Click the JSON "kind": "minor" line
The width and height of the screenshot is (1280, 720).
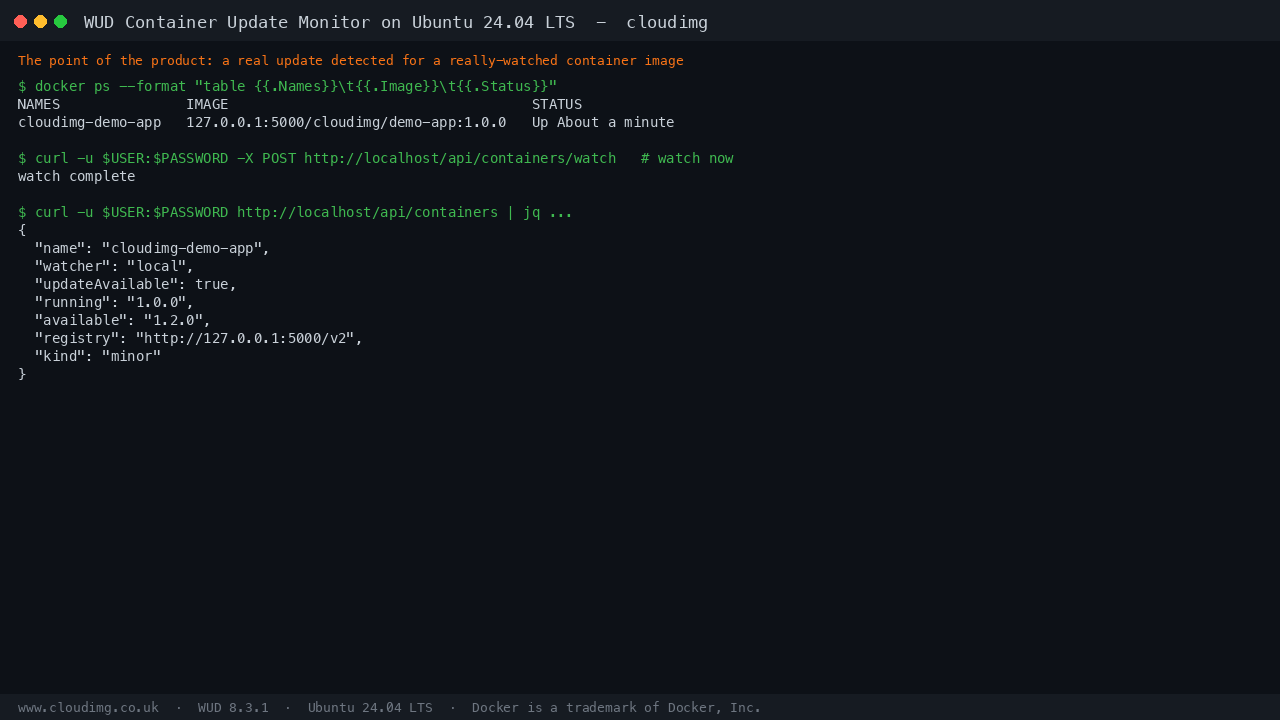(x=98, y=356)
